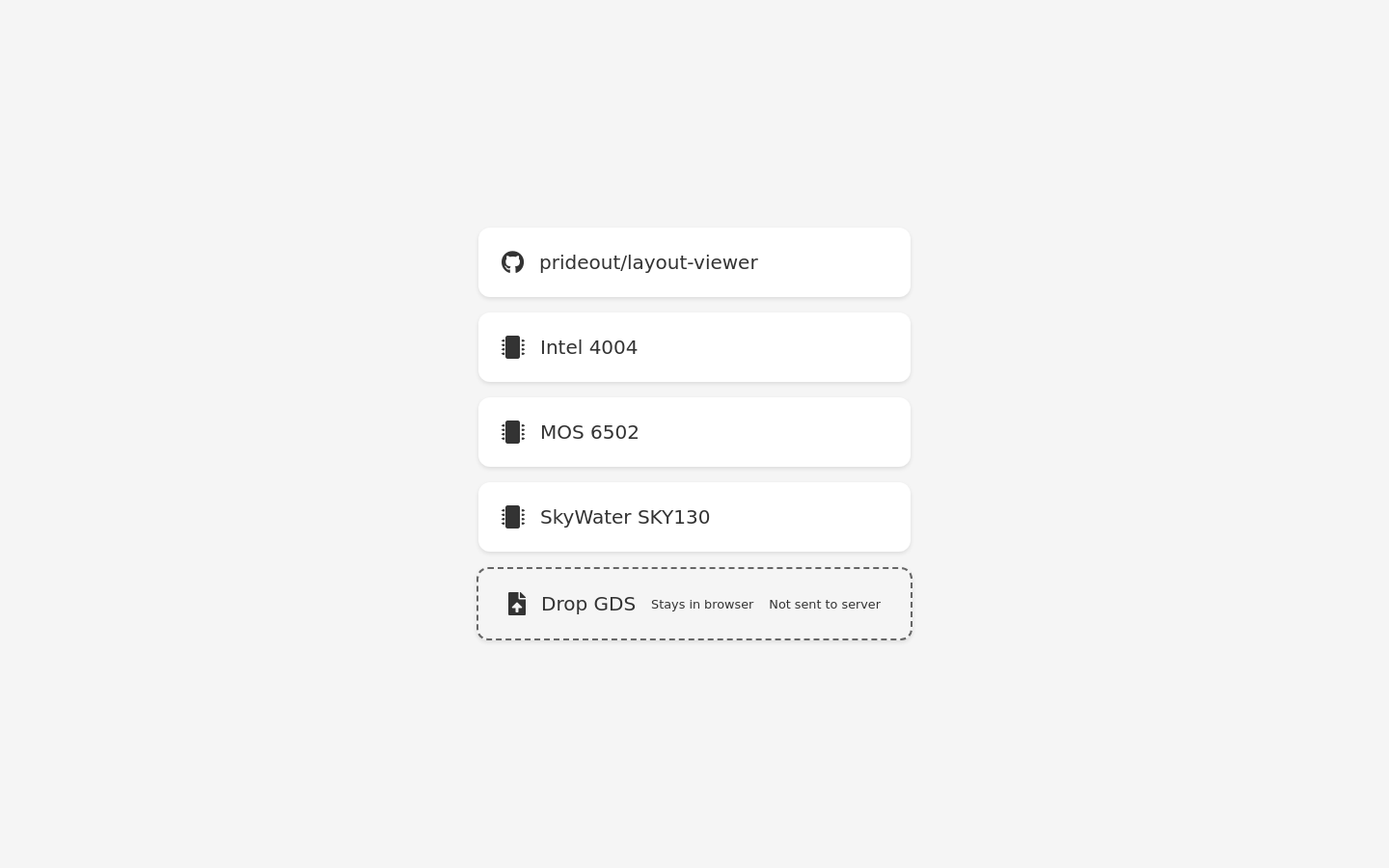Select the 'SKY130' text in the SkyWater card

point(673,517)
